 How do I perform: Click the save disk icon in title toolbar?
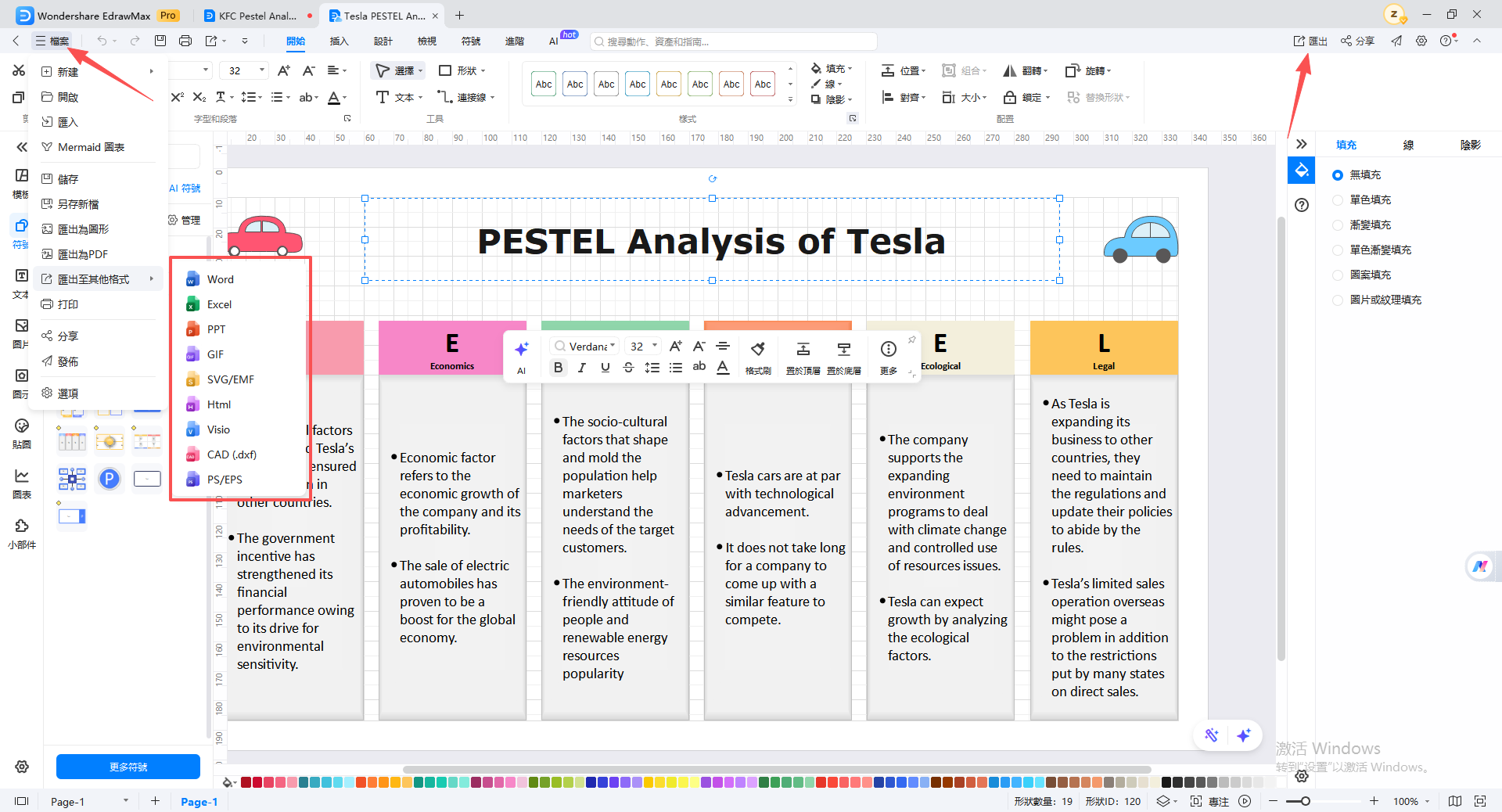pyautogui.click(x=160, y=41)
